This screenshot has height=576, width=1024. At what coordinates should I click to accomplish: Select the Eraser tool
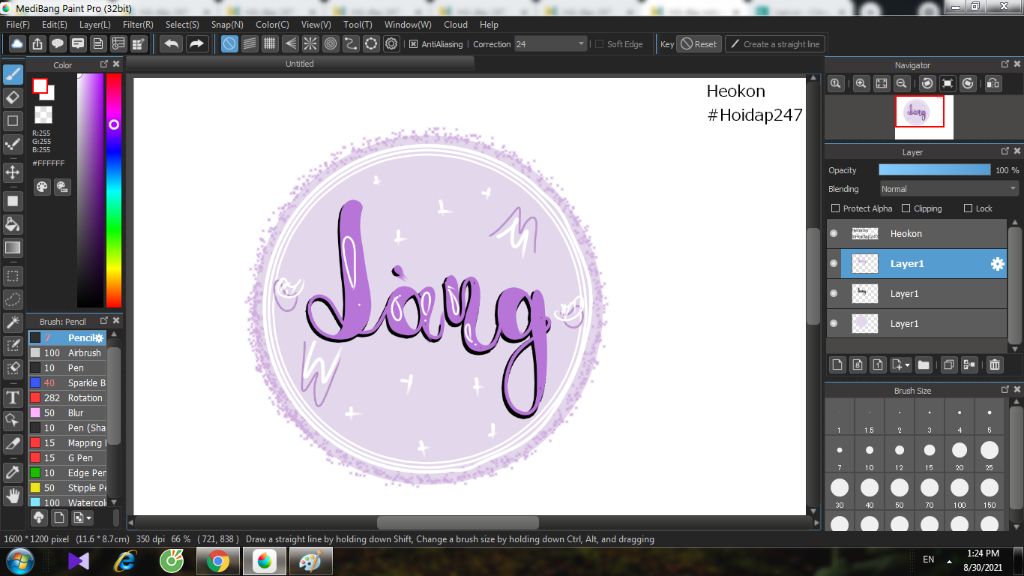point(13,98)
